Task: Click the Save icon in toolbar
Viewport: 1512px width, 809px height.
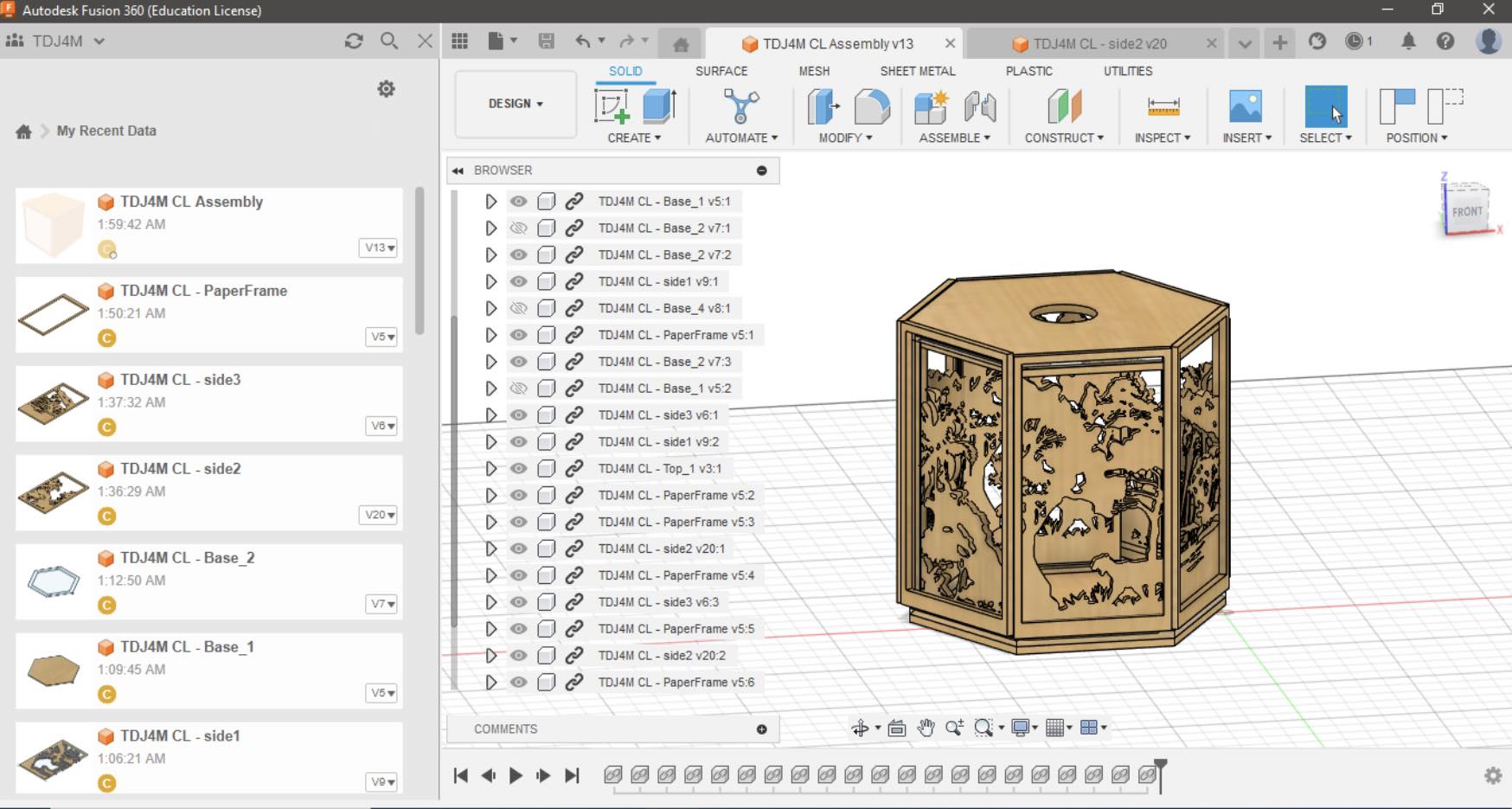Action: coord(546,41)
